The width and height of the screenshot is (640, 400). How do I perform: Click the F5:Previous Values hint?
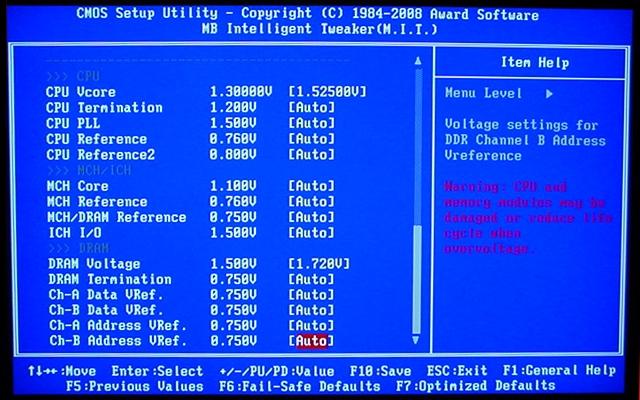[135, 386]
